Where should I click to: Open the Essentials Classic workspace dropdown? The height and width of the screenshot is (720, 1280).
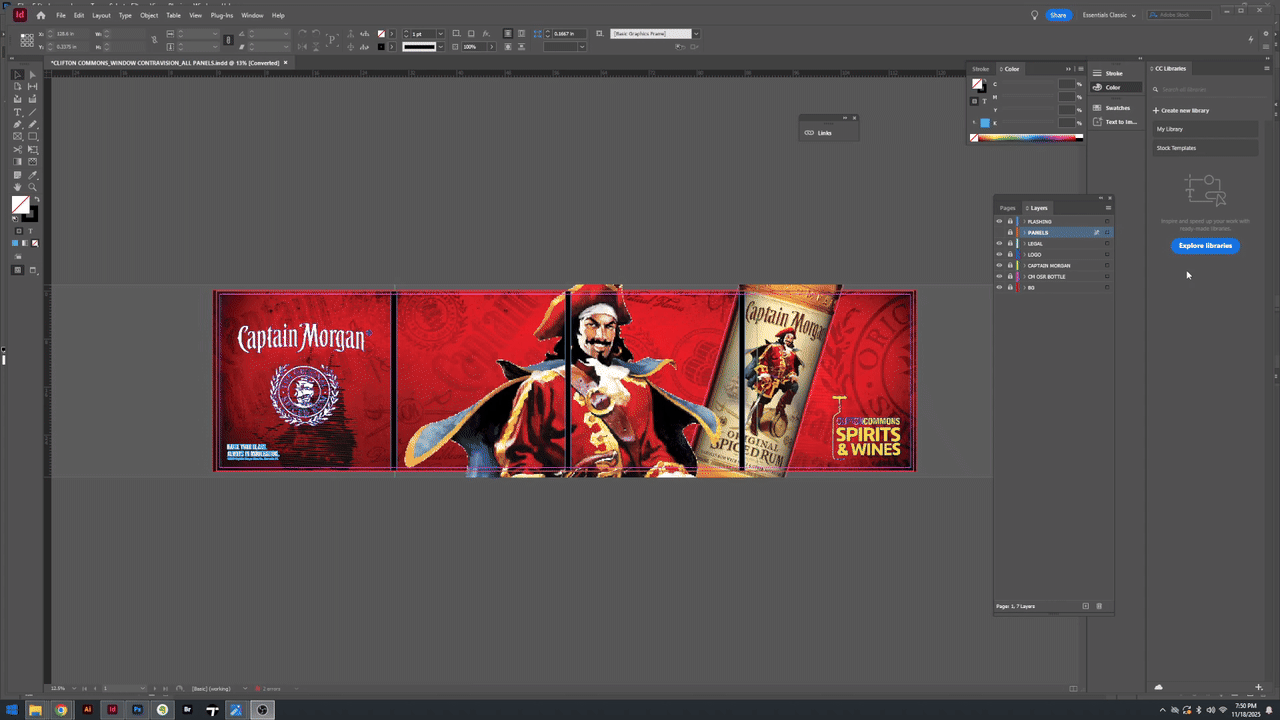(1110, 15)
